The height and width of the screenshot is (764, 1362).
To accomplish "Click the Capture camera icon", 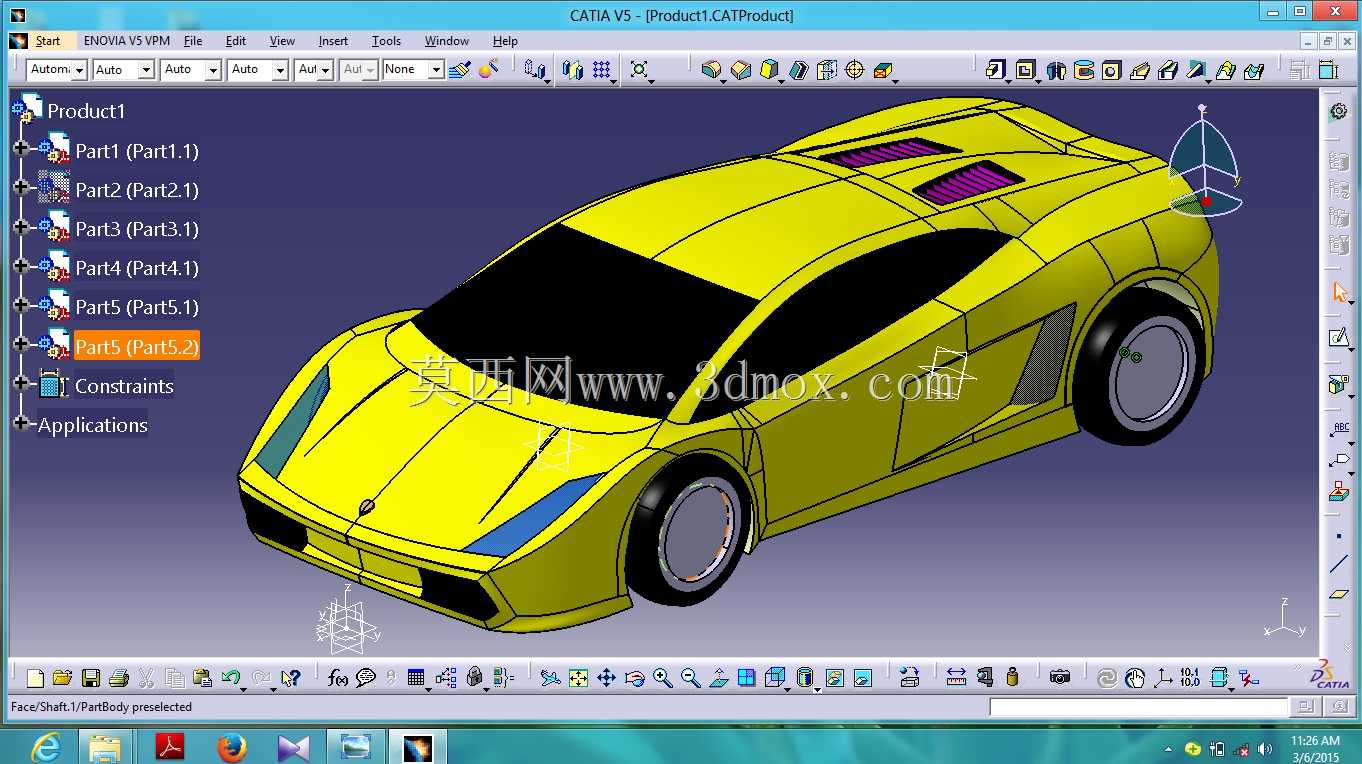I will (1060, 678).
